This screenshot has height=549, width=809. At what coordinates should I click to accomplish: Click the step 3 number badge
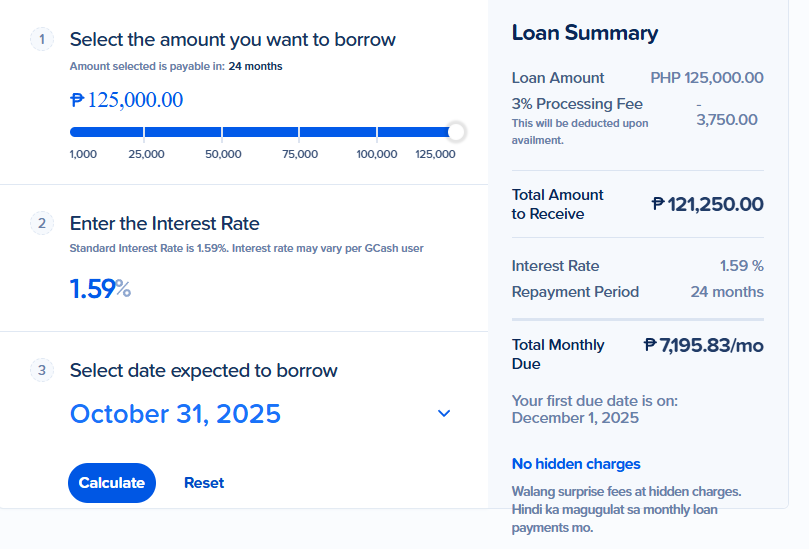42,370
